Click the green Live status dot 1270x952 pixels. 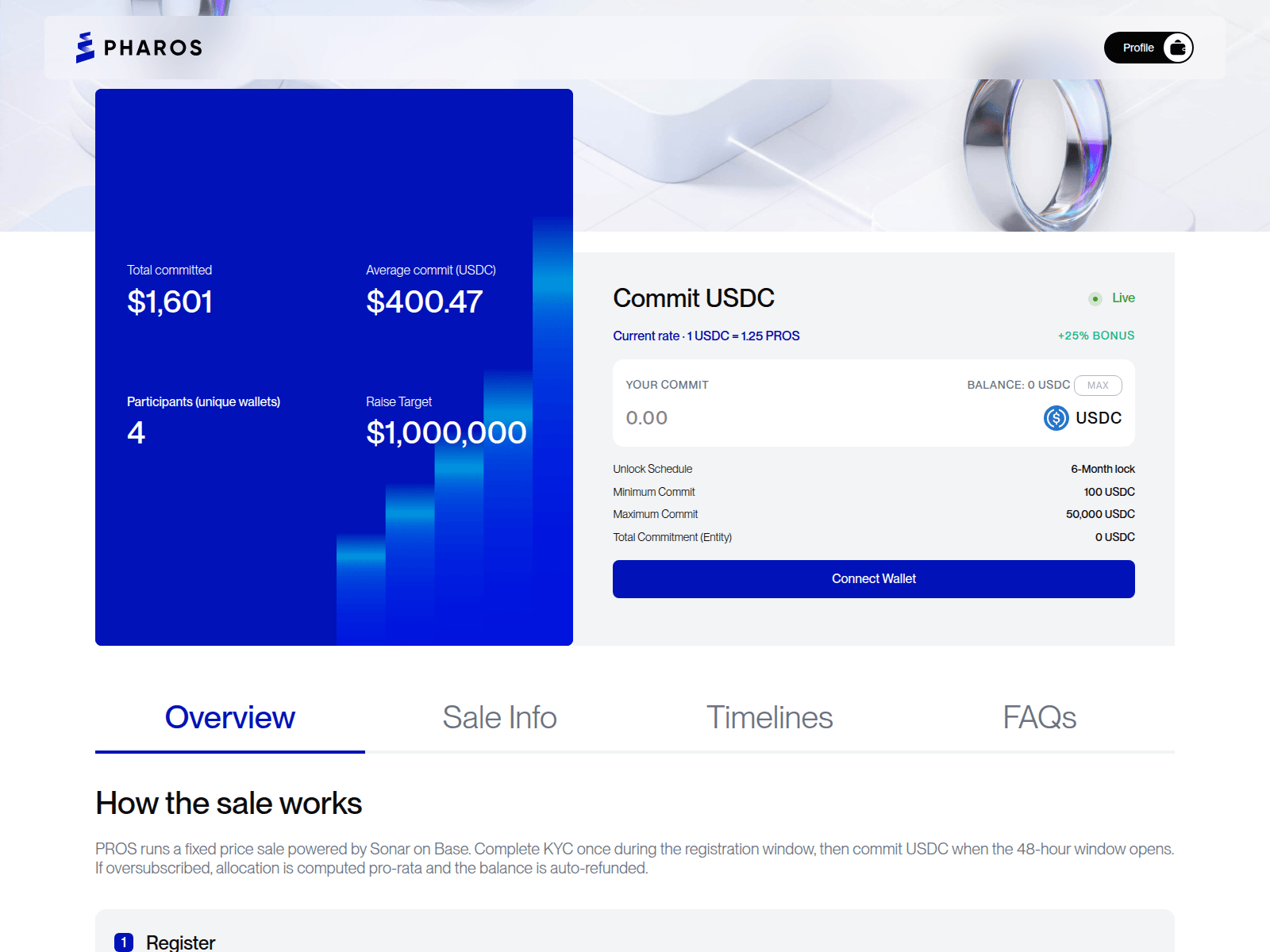(x=1095, y=299)
